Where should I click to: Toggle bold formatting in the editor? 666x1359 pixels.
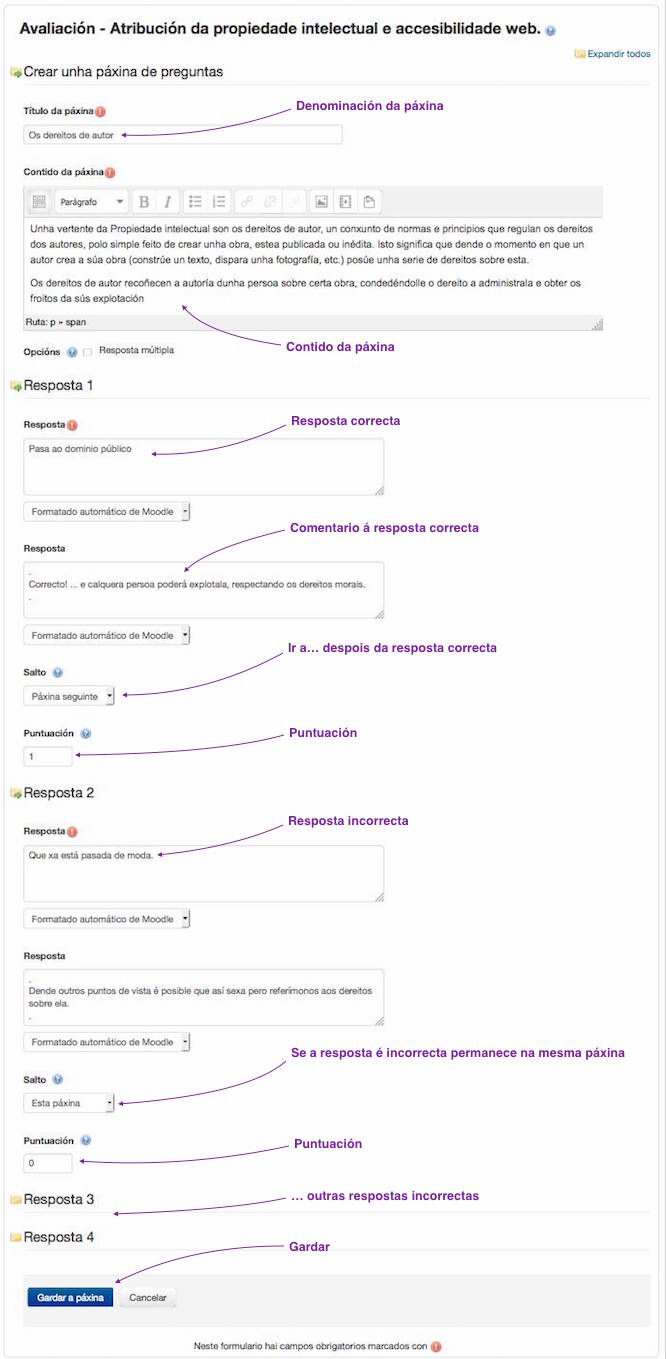point(143,201)
